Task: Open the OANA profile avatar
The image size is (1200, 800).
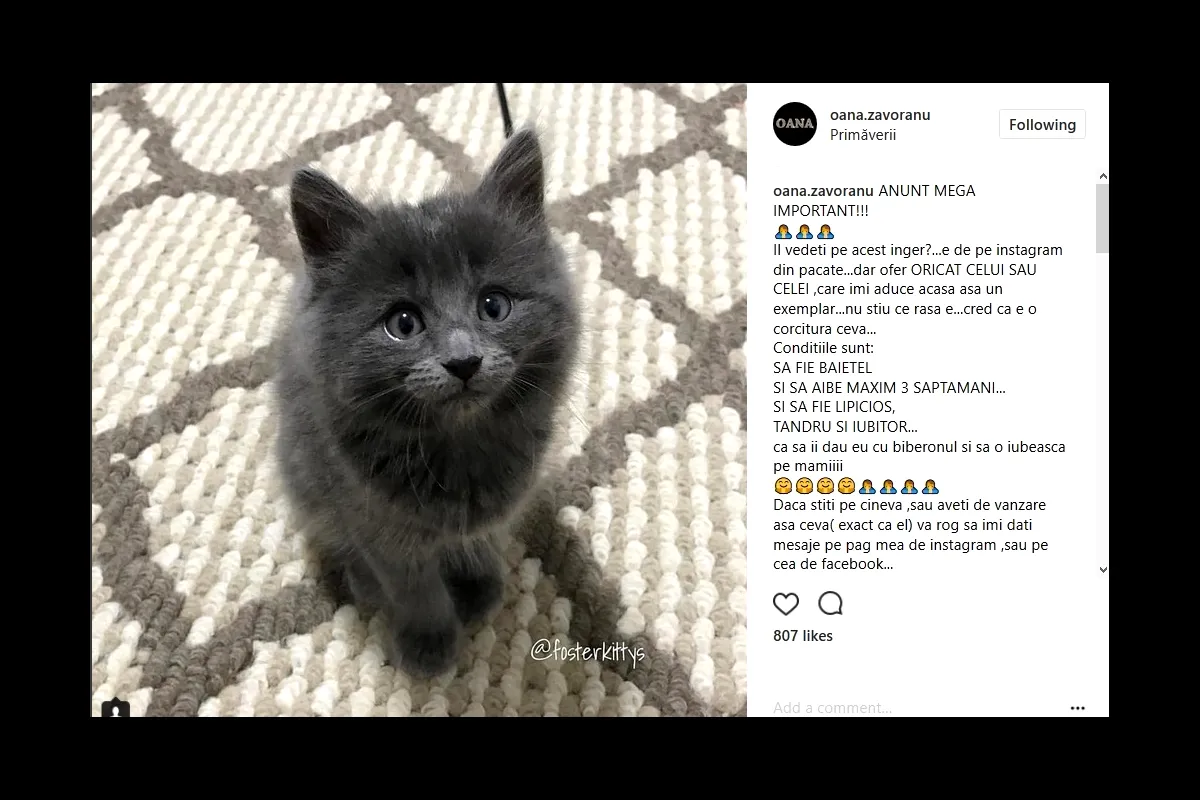Action: tap(795, 124)
